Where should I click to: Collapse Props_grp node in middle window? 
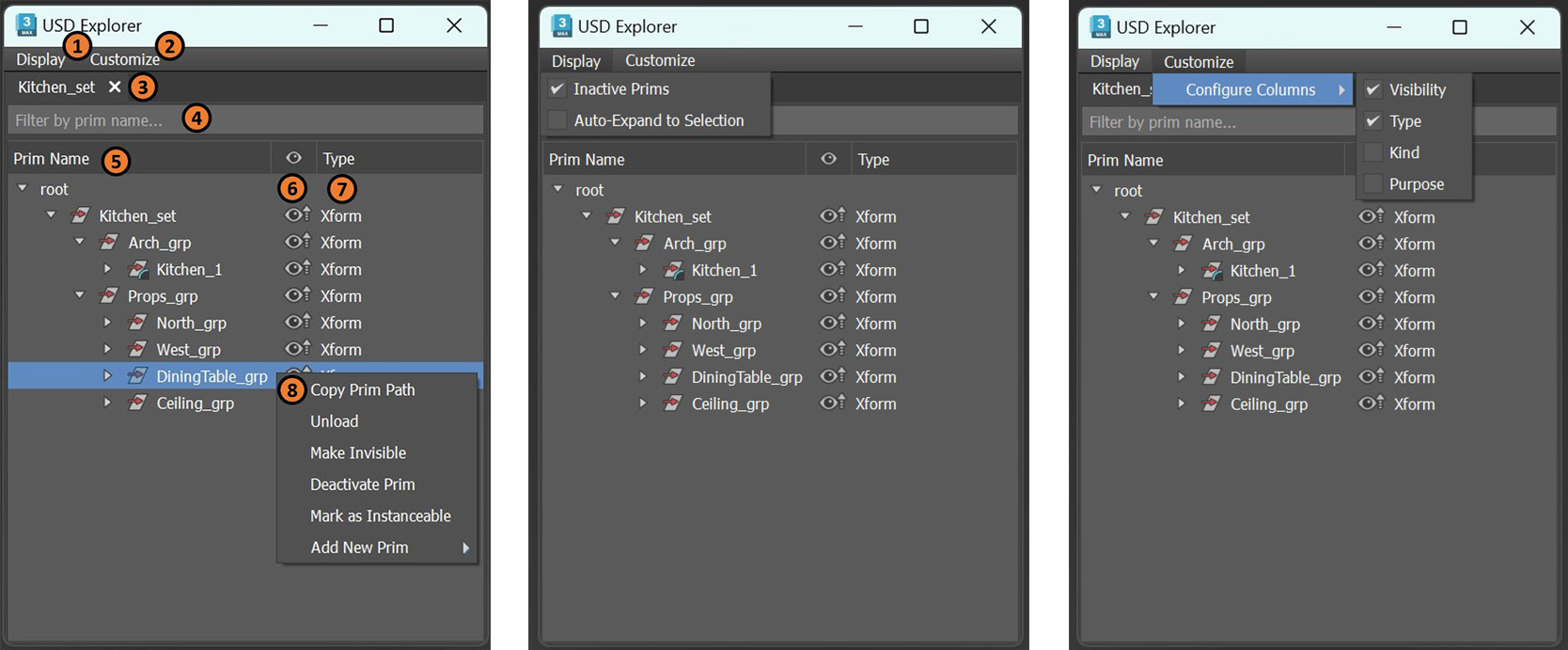tap(615, 296)
